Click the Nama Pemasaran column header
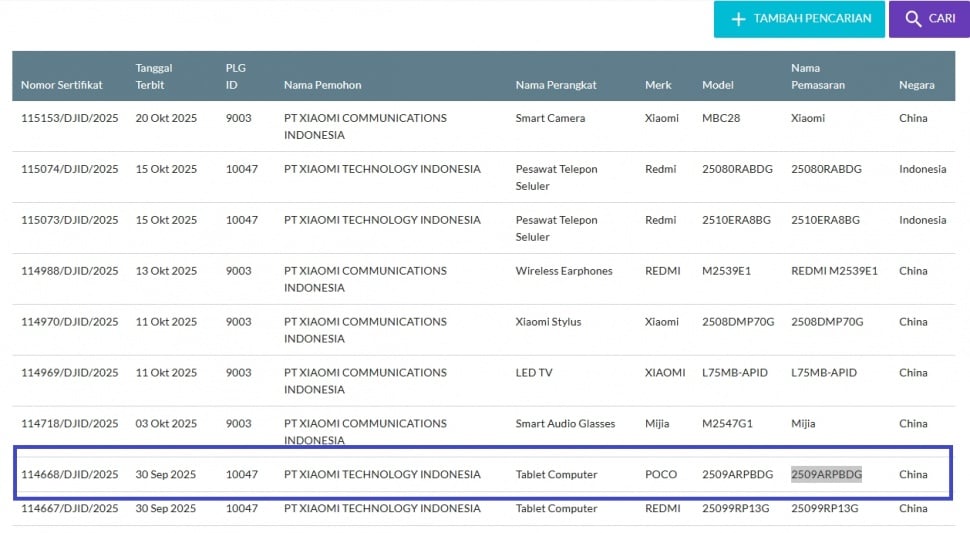 818,76
